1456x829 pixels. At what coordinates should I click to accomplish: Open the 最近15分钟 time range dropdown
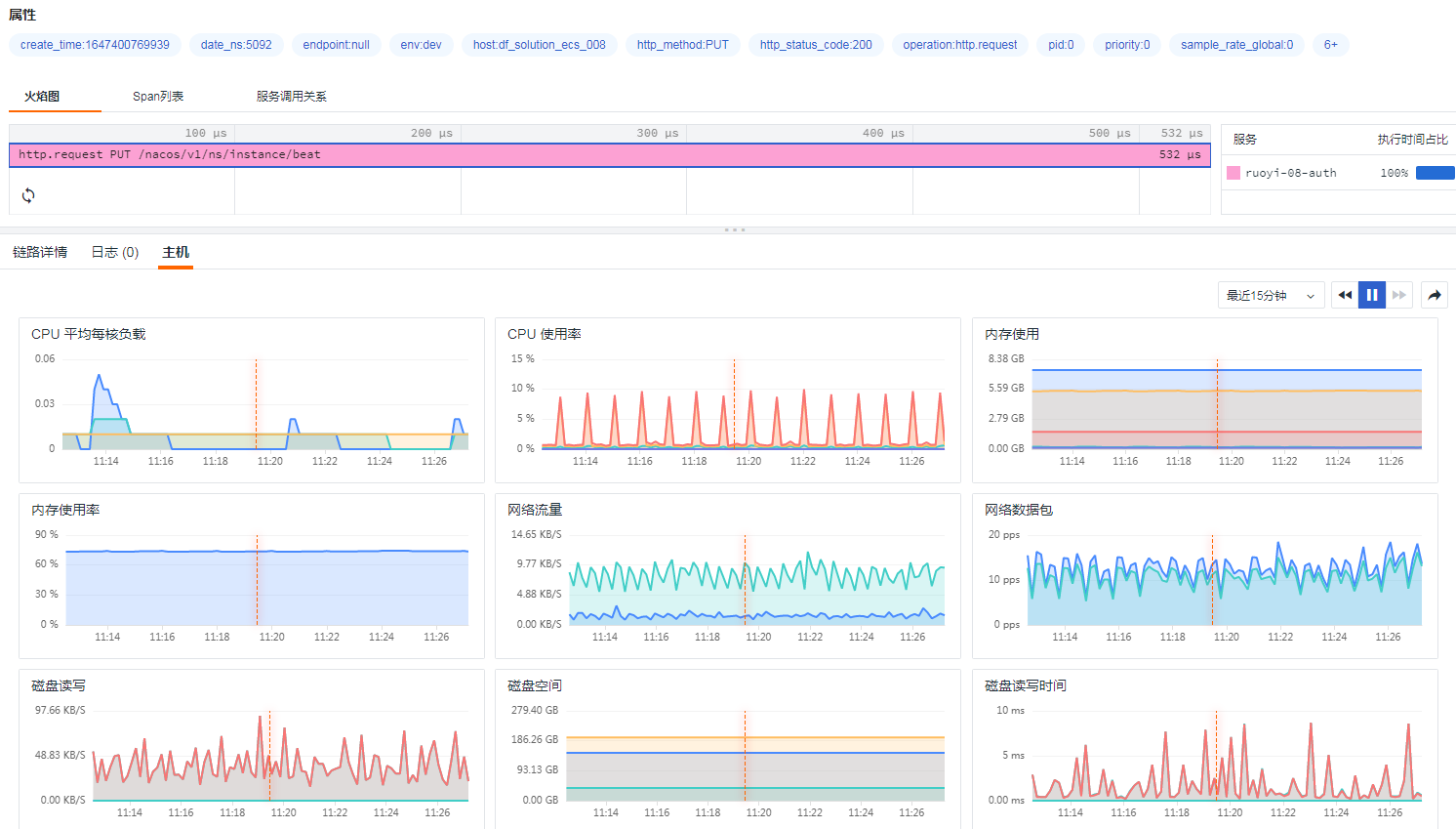point(1270,294)
